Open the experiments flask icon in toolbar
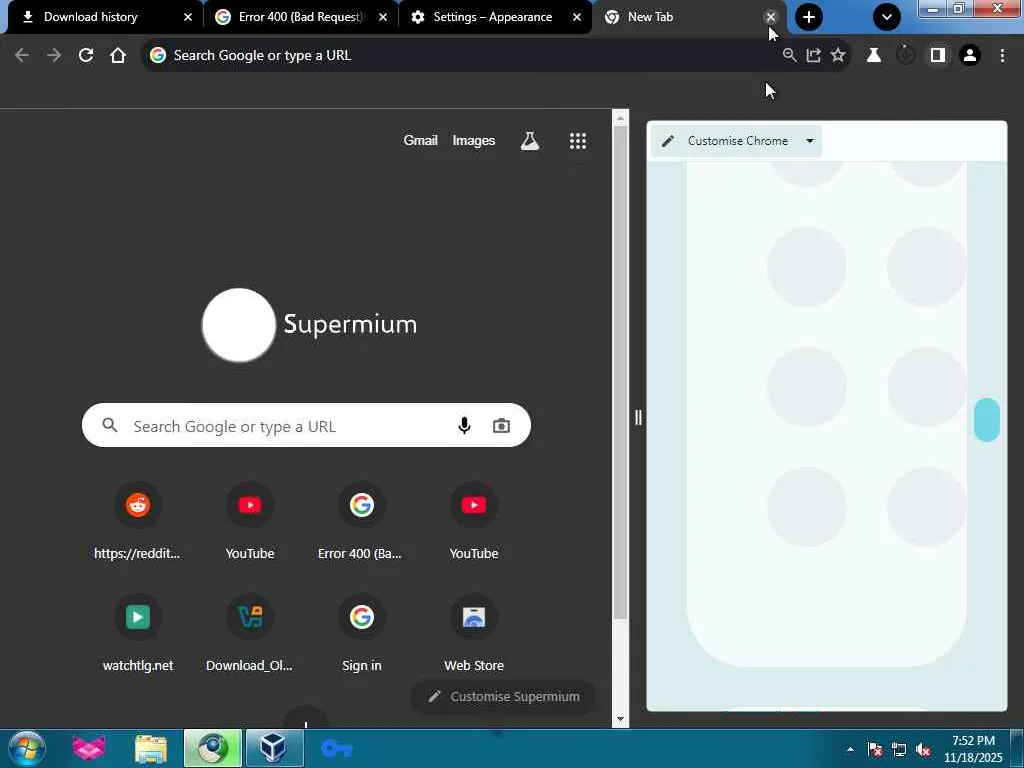This screenshot has height=768, width=1024. (874, 56)
